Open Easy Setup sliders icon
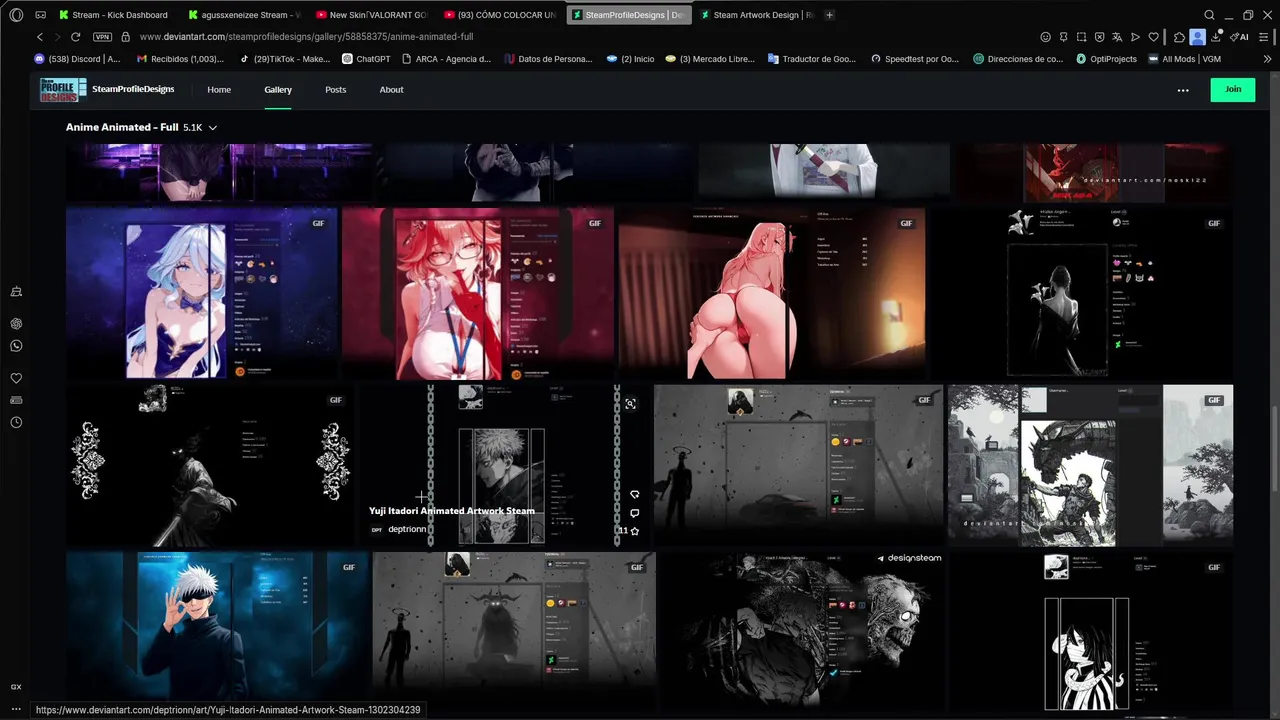This screenshot has width=1280, height=720. pos(1264,37)
